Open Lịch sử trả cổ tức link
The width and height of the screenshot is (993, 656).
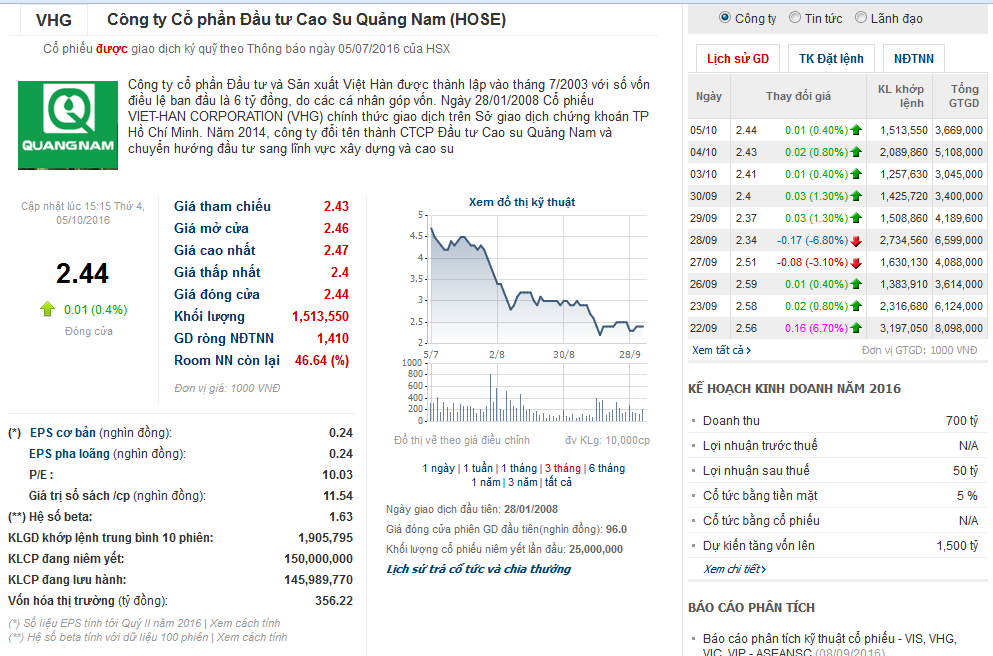(479, 569)
